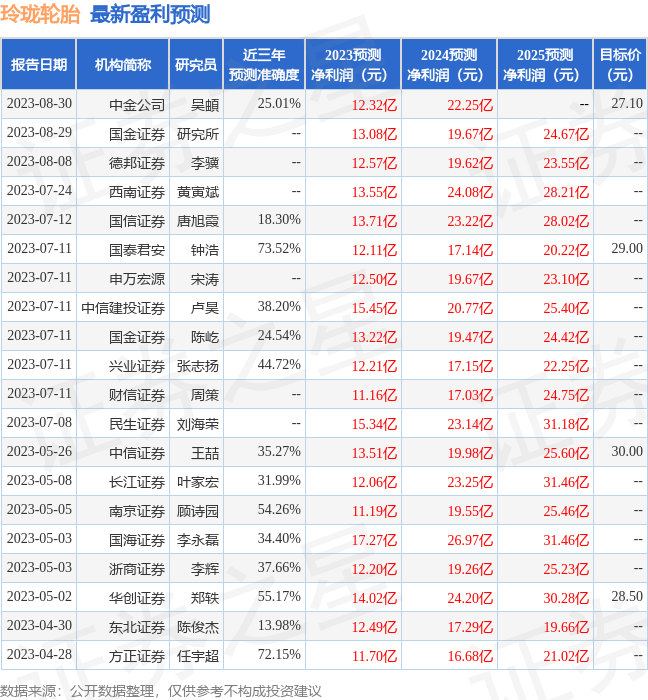Click the 24.67亿 profit value

pos(566,134)
